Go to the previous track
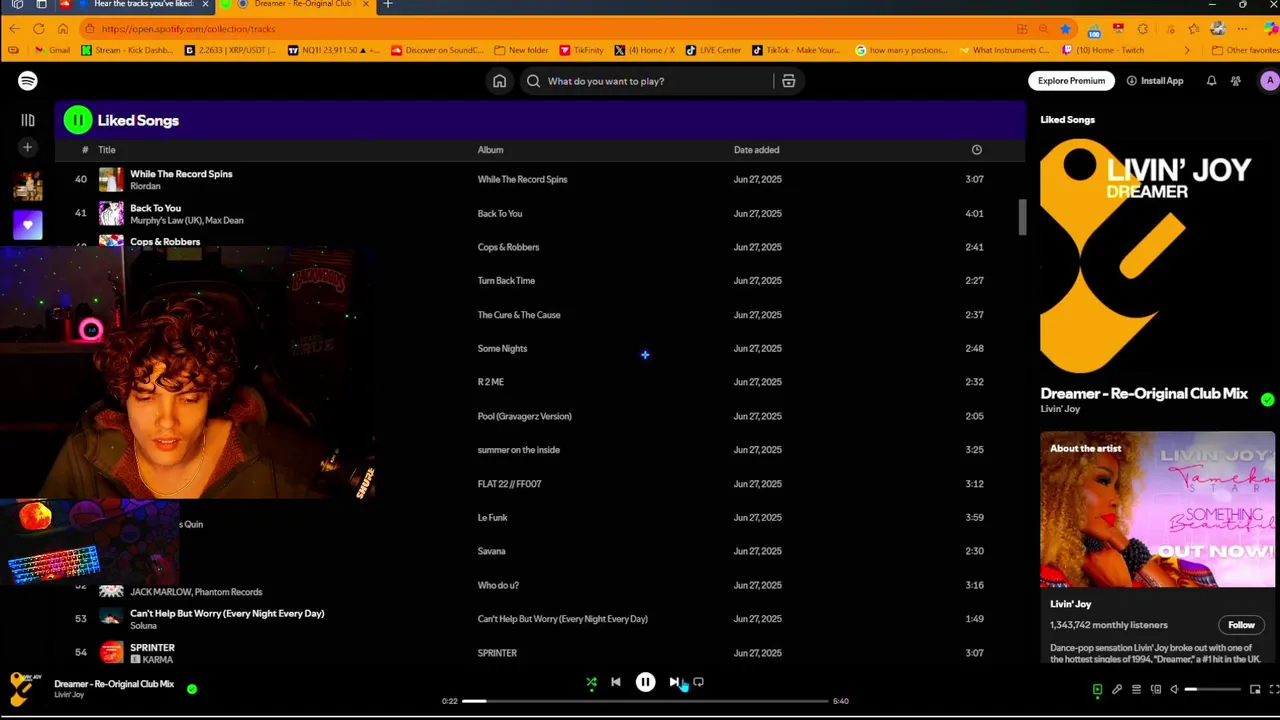This screenshot has height=720, width=1280. pyautogui.click(x=616, y=682)
